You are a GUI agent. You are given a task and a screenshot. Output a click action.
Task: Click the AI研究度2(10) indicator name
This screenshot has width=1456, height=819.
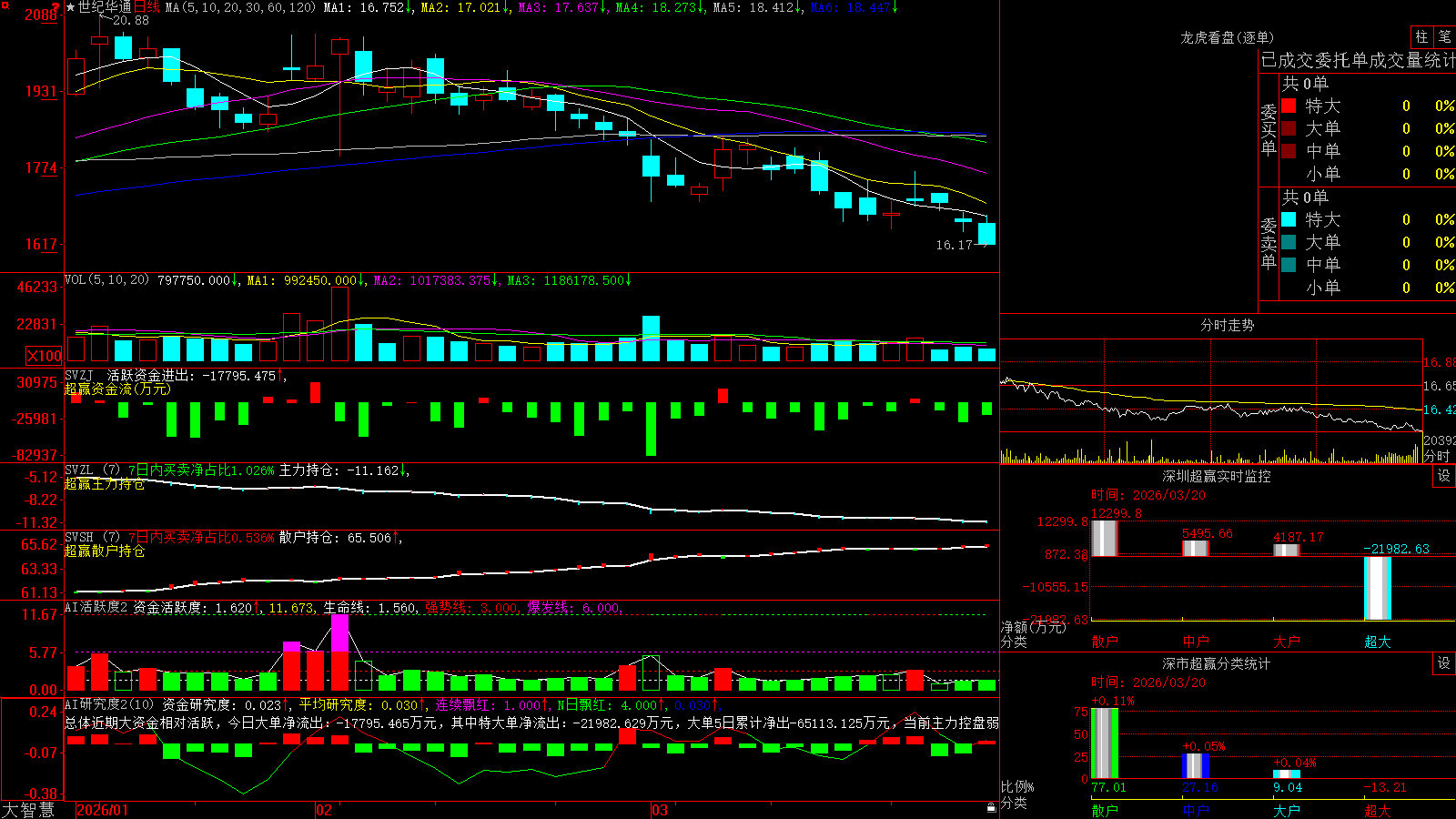point(109,704)
